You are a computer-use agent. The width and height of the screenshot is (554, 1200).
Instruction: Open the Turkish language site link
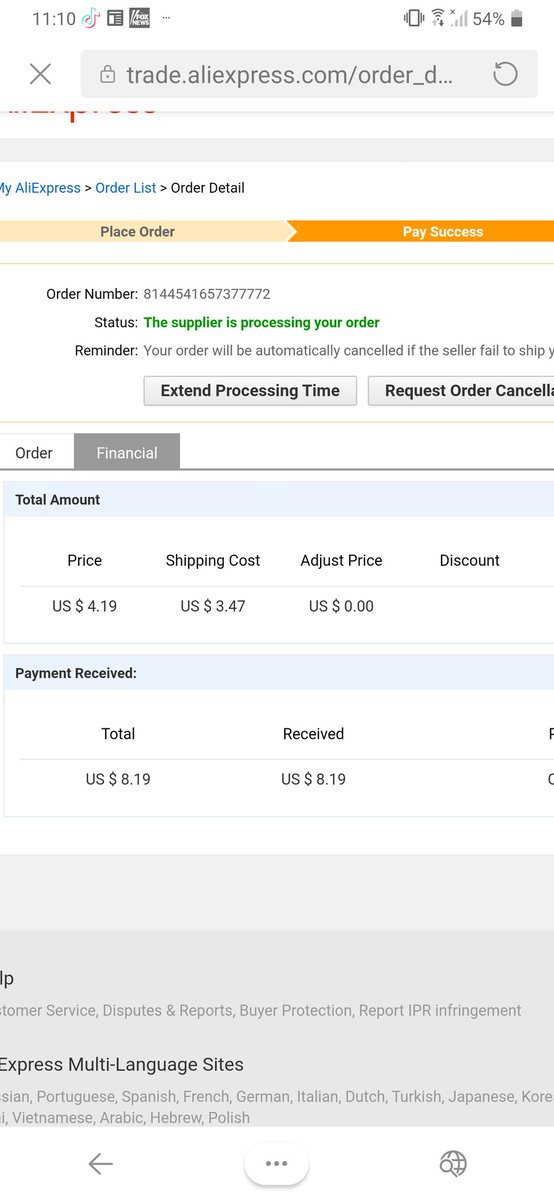point(415,1097)
